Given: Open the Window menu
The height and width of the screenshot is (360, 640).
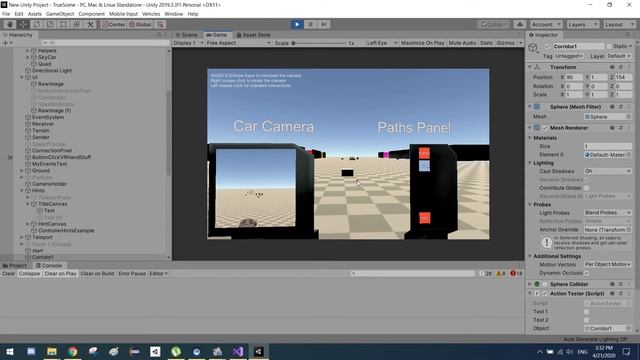Looking at the screenshot, I should (x=173, y=14).
